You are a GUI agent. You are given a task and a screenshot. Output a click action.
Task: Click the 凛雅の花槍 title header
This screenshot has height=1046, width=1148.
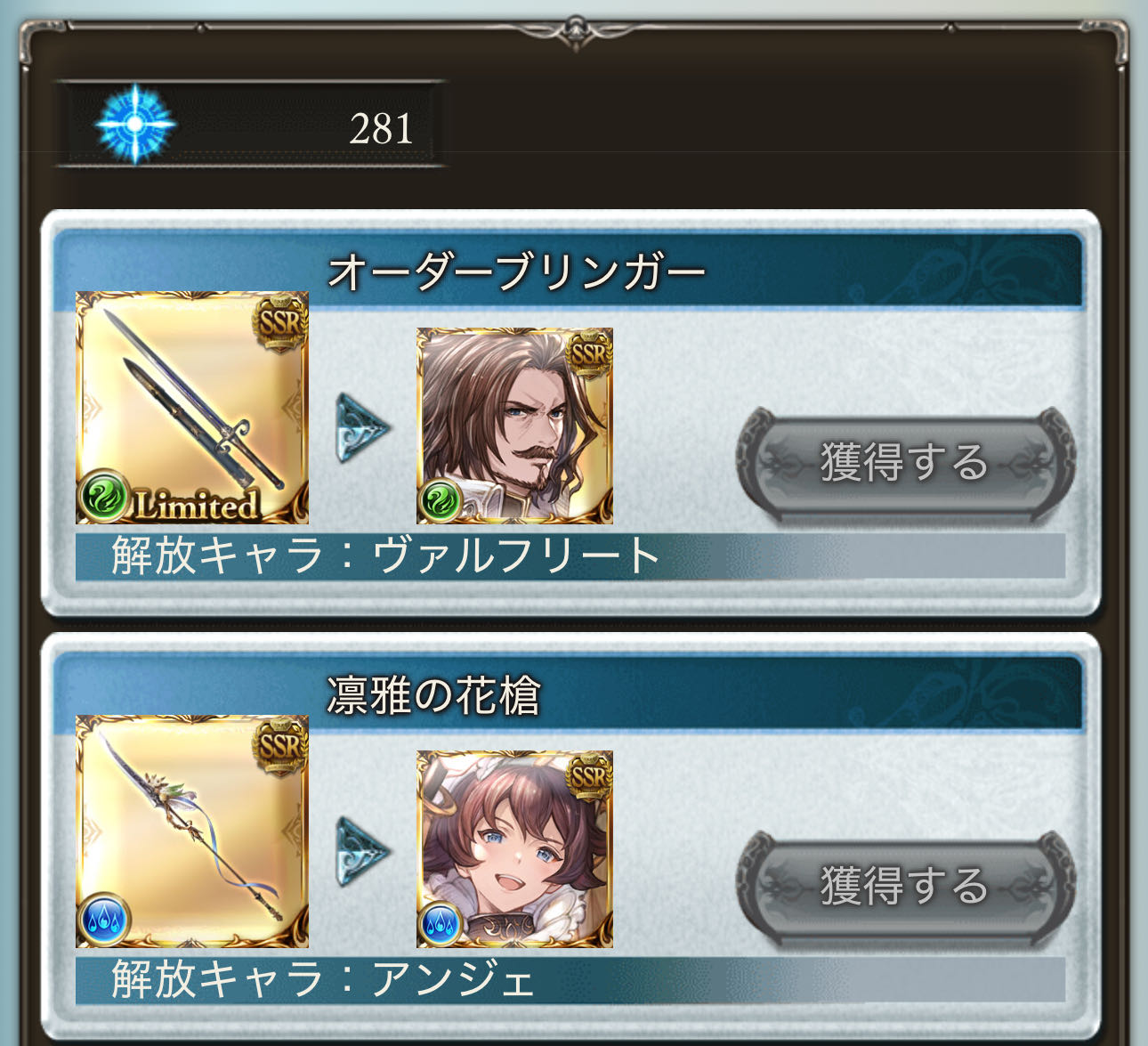[433, 695]
